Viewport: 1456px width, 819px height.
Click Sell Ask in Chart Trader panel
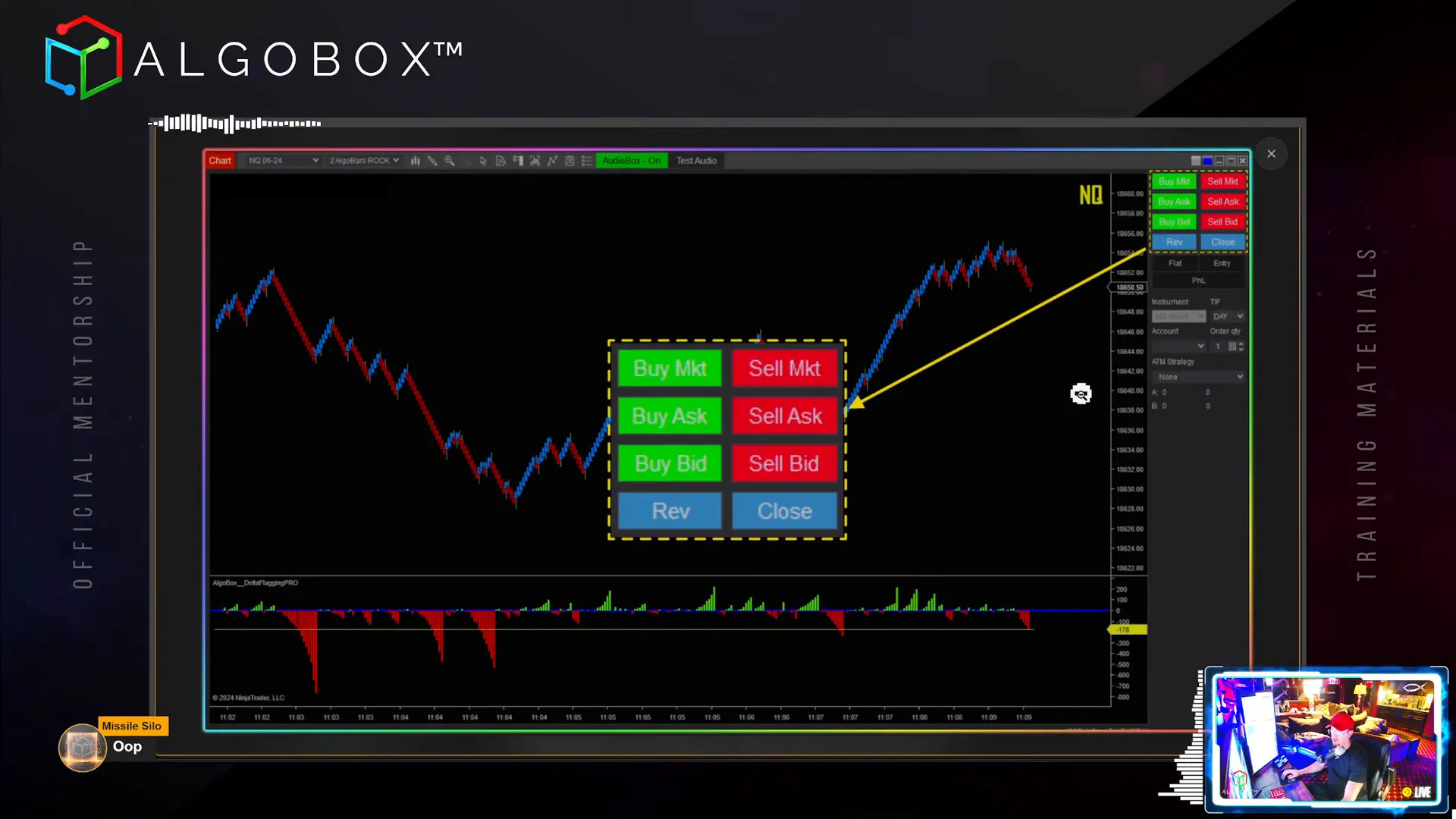[1222, 202]
